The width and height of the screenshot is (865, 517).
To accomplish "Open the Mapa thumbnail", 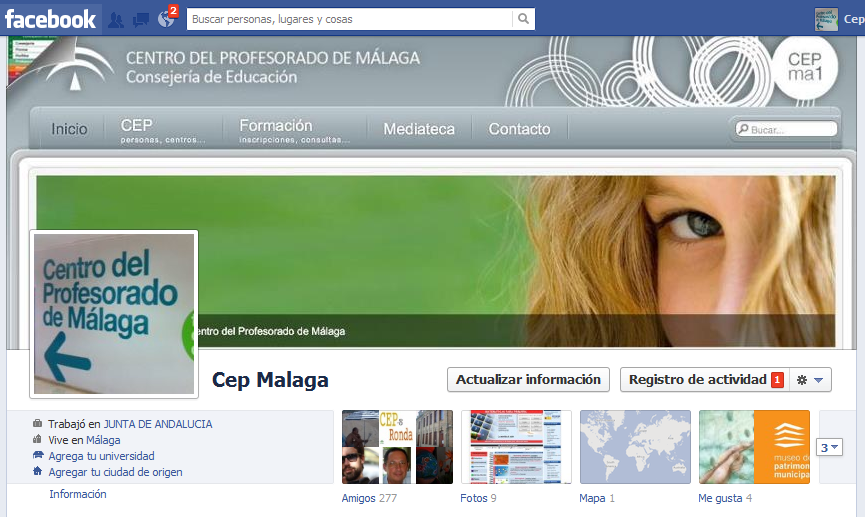I will (x=636, y=447).
